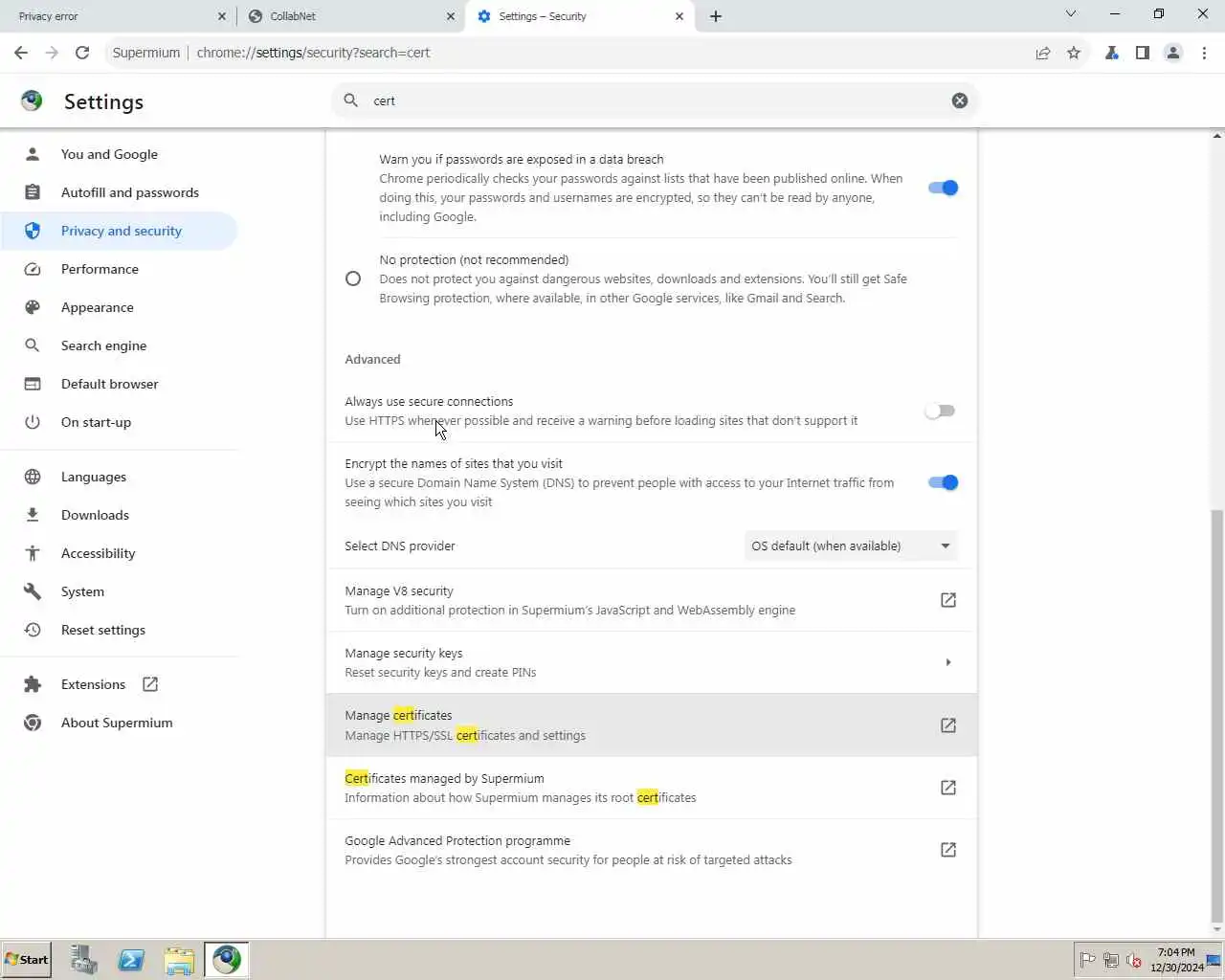Open About Supermium page
1225x980 pixels.
[119, 723]
